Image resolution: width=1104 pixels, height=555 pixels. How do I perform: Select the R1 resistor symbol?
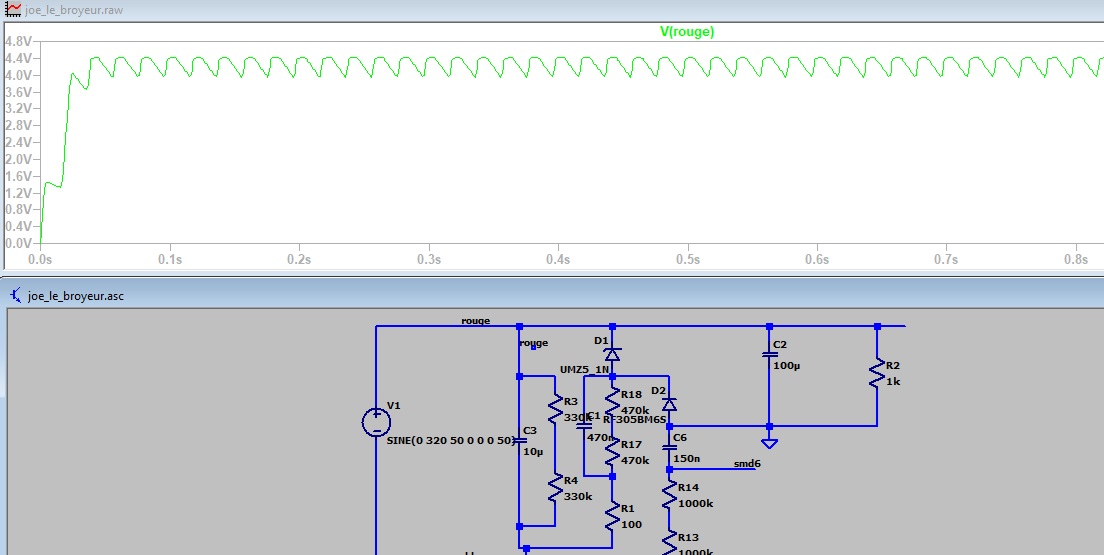click(x=613, y=516)
